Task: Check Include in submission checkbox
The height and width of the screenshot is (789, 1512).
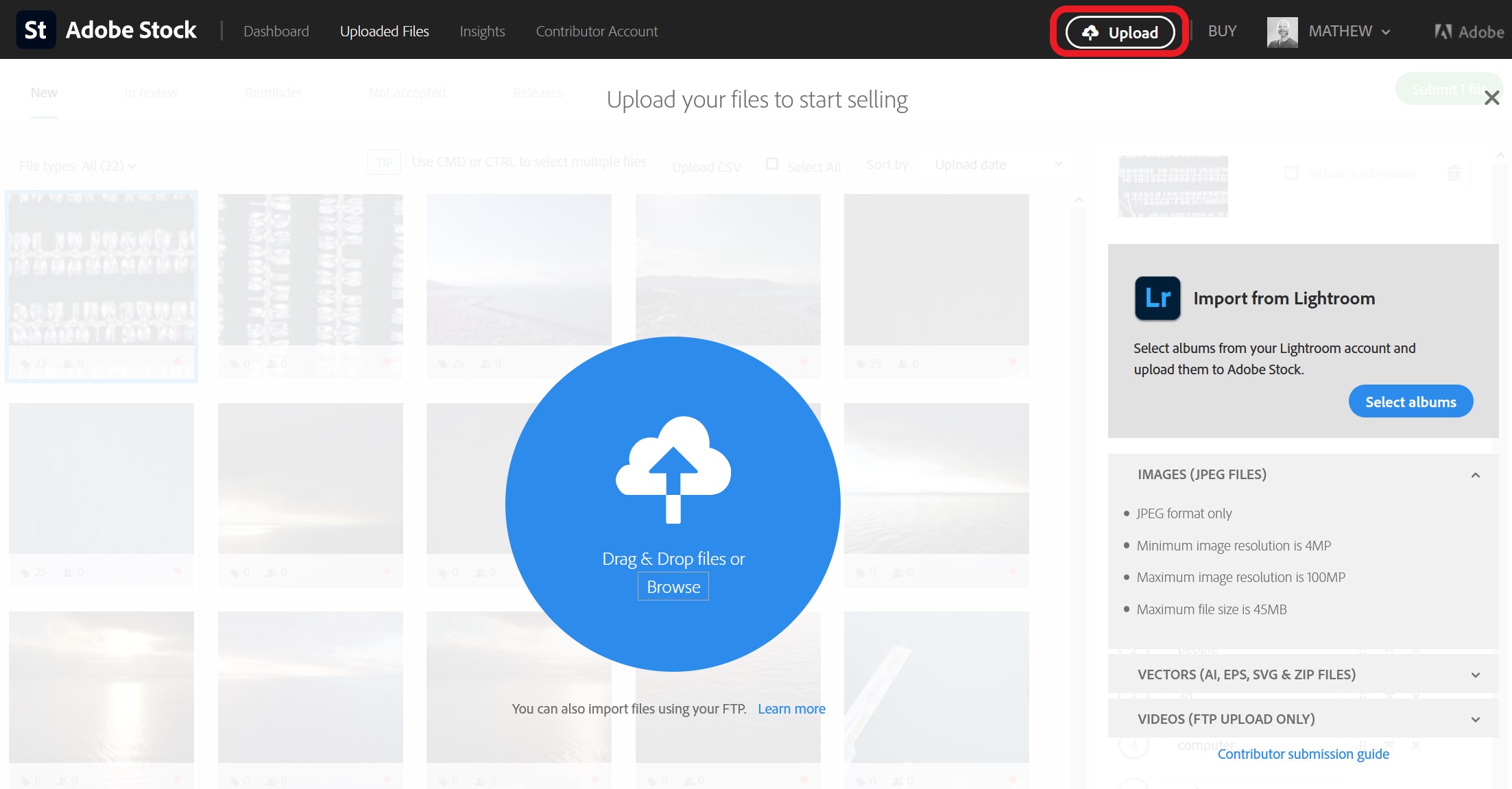Action: tap(1291, 173)
